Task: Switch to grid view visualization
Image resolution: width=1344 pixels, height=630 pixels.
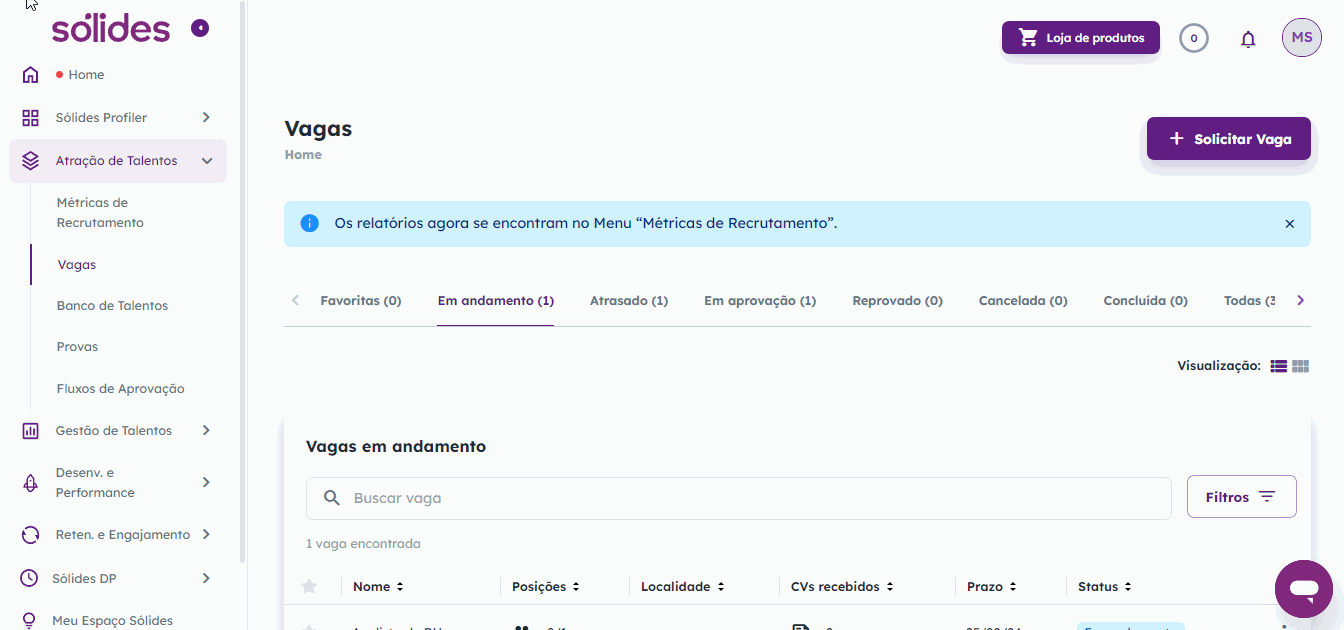Action: coord(1300,367)
